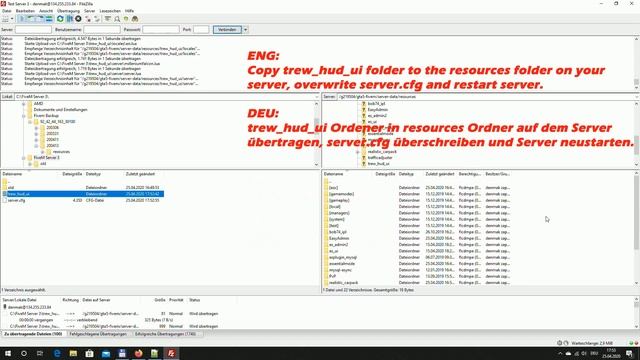This screenshot has width=640, height=360.
Task: Open the Ansicht menu
Action: [x=46, y=11]
